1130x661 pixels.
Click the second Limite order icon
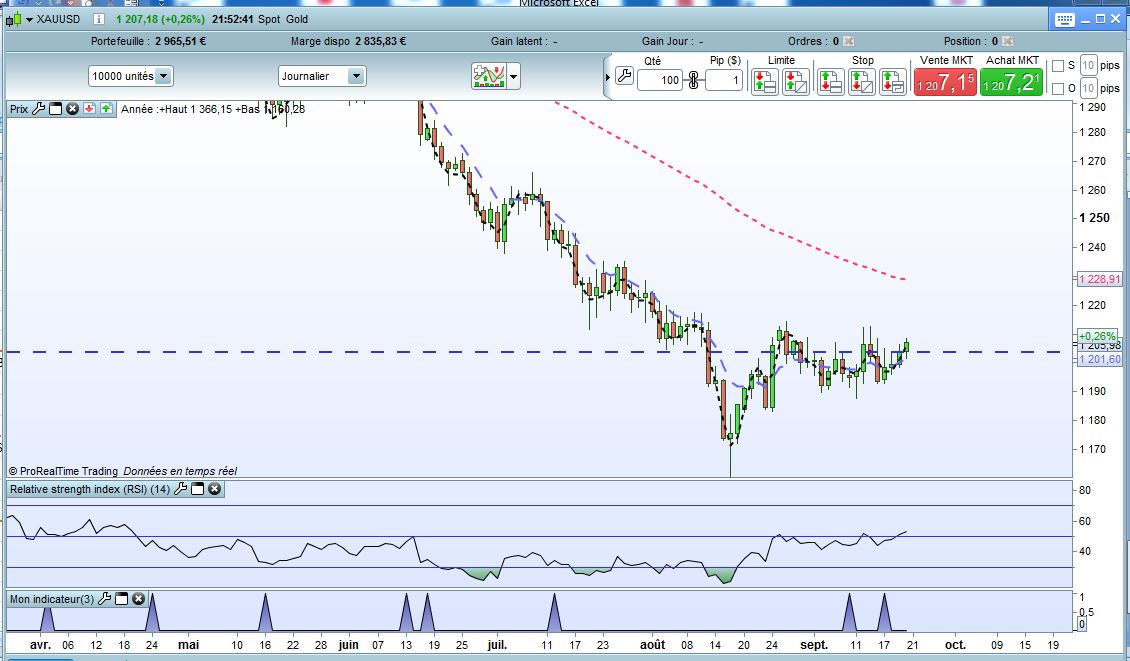coord(796,82)
